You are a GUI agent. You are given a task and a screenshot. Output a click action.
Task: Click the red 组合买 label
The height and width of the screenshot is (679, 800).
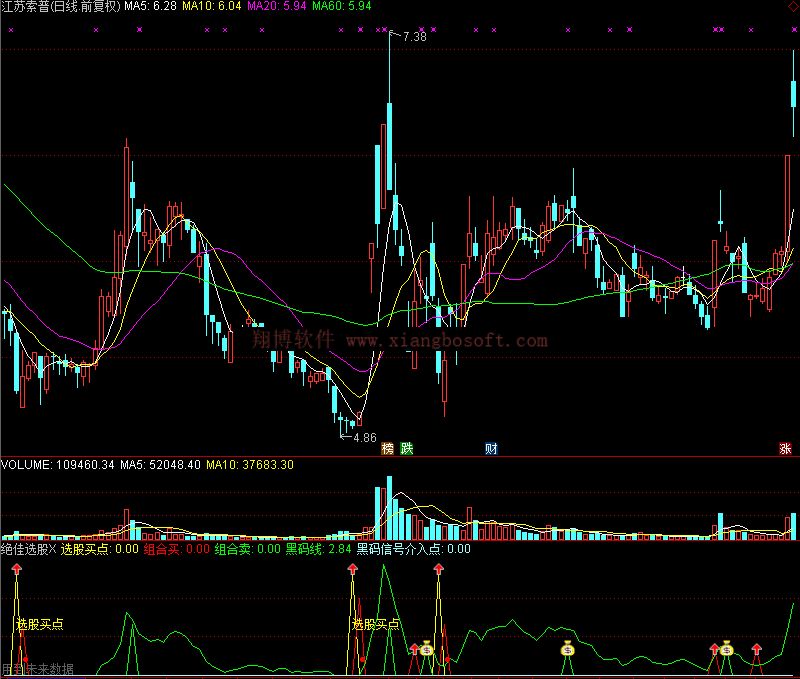(x=176, y=548)
